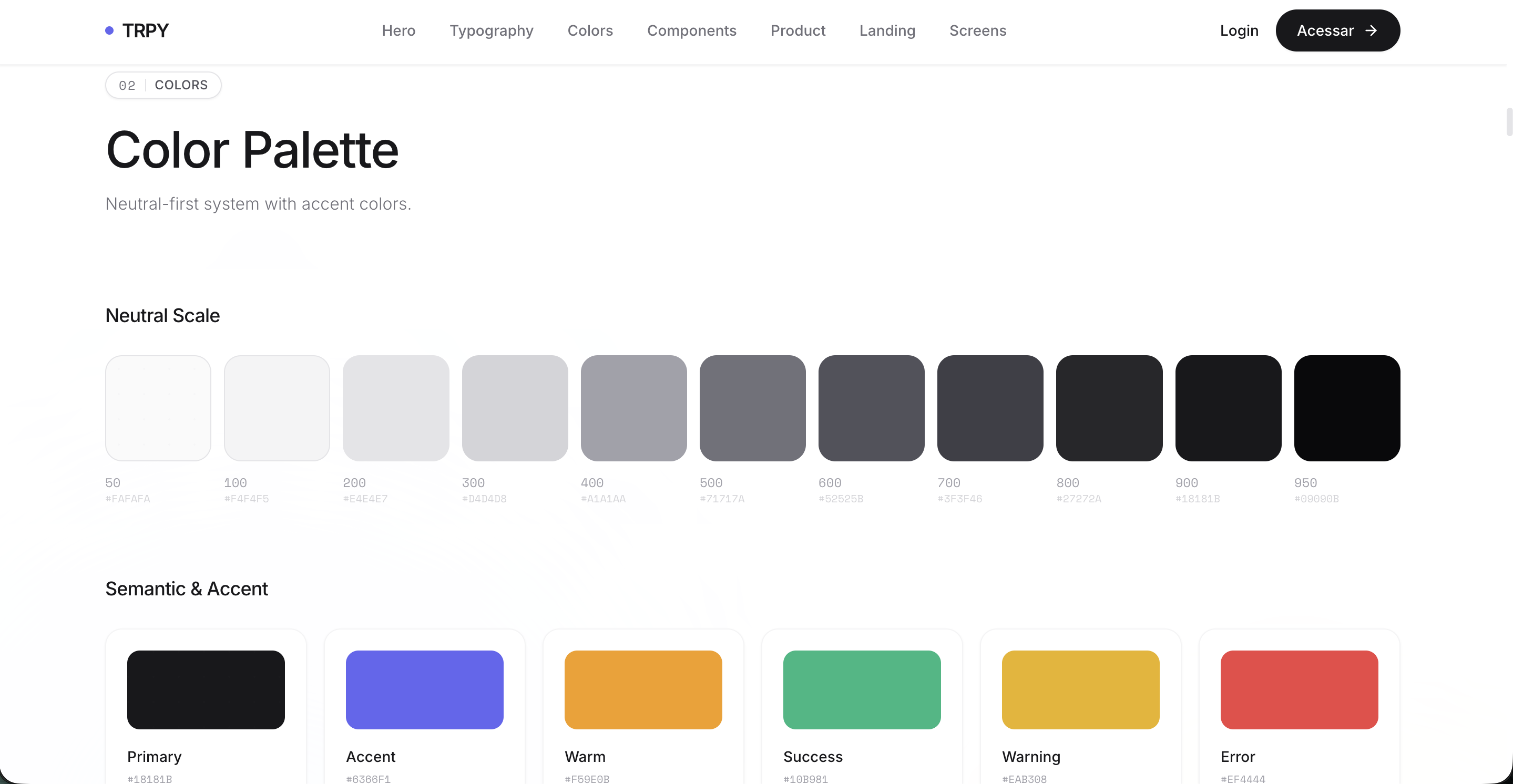Viewport: 1513px width, 784px height.
Task: Pick the neutral 300 swatch #D4D4D8
Action: tap(515, 408)
